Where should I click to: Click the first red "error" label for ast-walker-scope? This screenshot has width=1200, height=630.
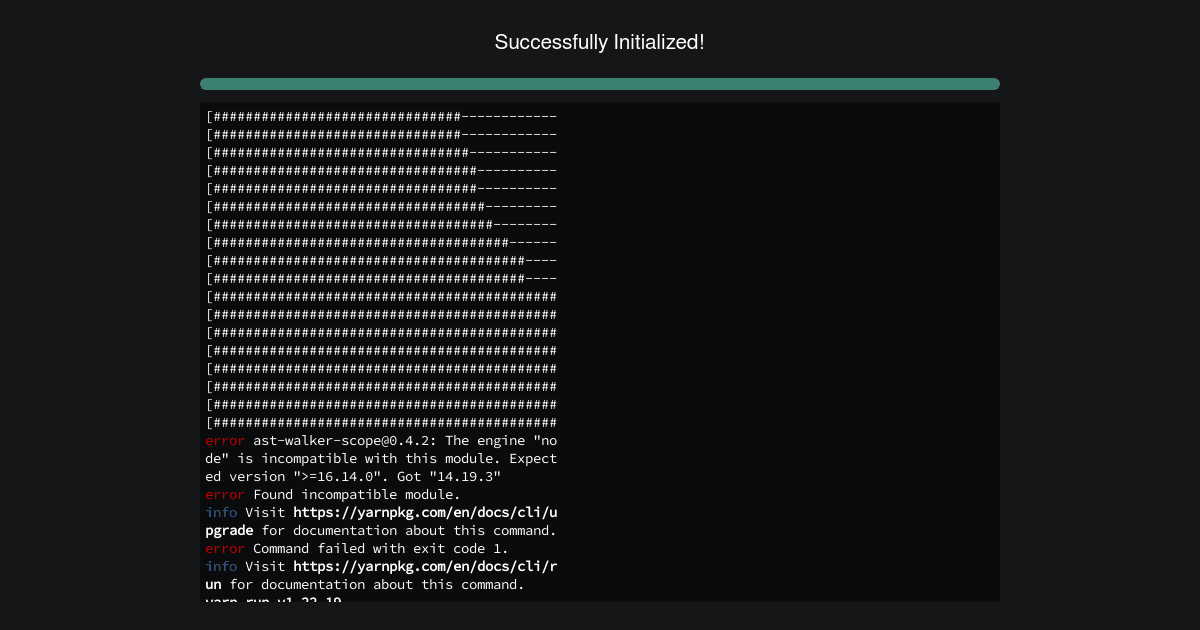click(225, 440)
